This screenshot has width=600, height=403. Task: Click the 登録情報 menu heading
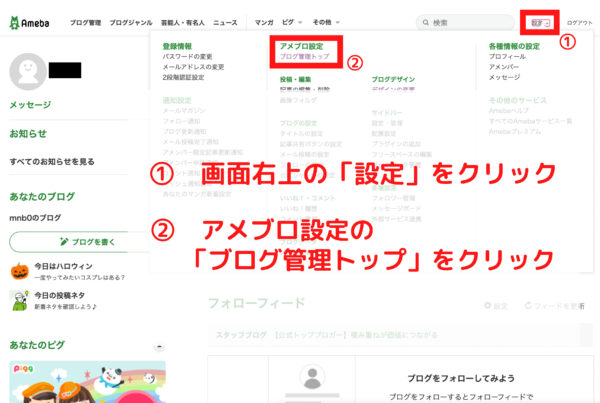pyautogui.click(x=177, y=46)
